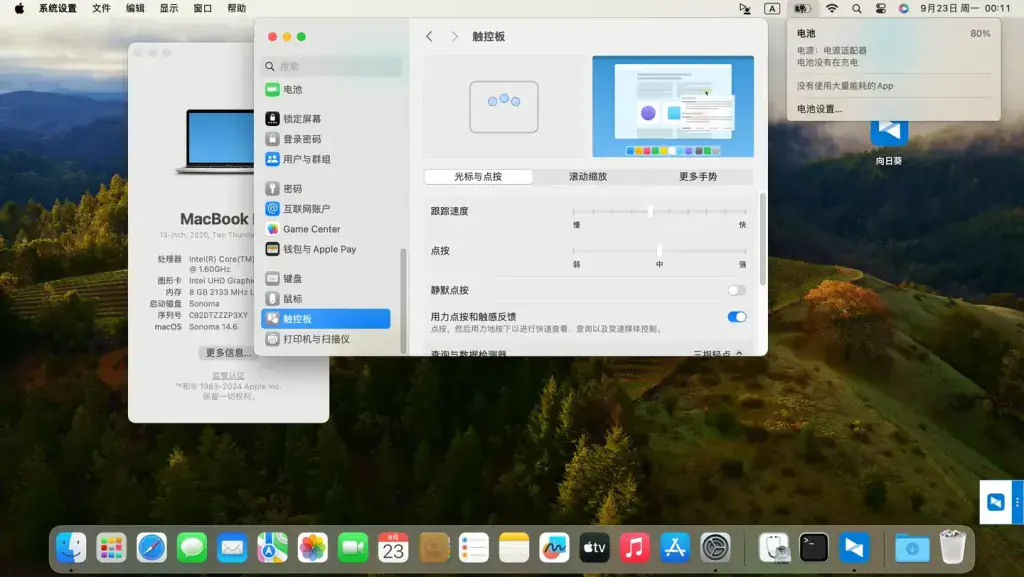Launch Disk Utility from the Dock
Screen dimensions: 1024x577
(x=774, y=548)
